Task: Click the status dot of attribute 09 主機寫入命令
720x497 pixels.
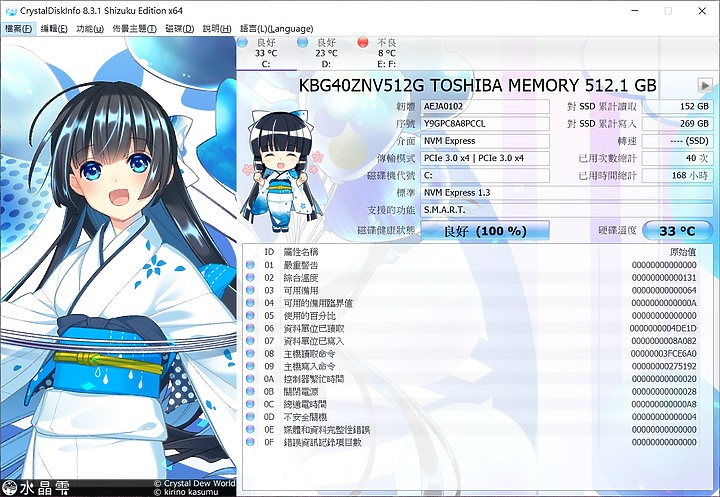Action: pyautogui.click(x=250, y=366)
